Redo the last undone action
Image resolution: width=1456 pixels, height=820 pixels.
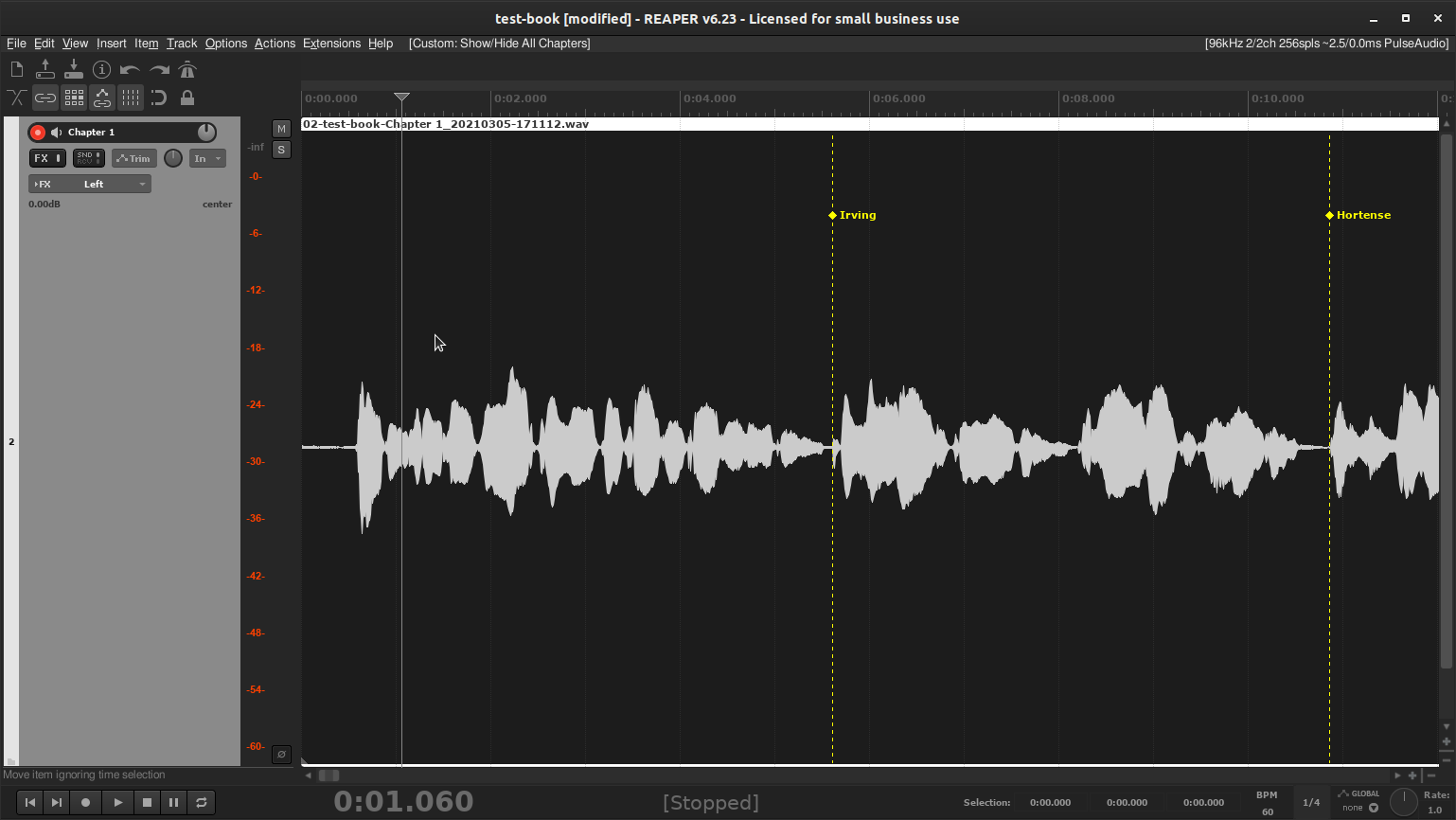point(159,69)
